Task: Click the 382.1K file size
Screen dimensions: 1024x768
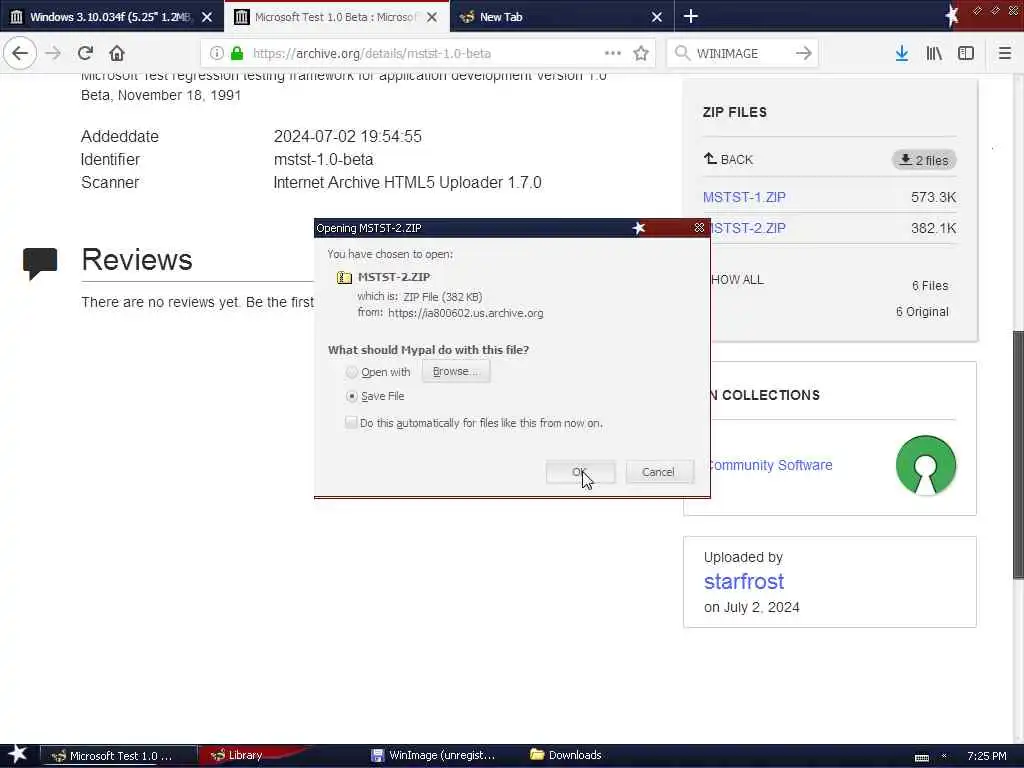Action: tap(933, 229)
